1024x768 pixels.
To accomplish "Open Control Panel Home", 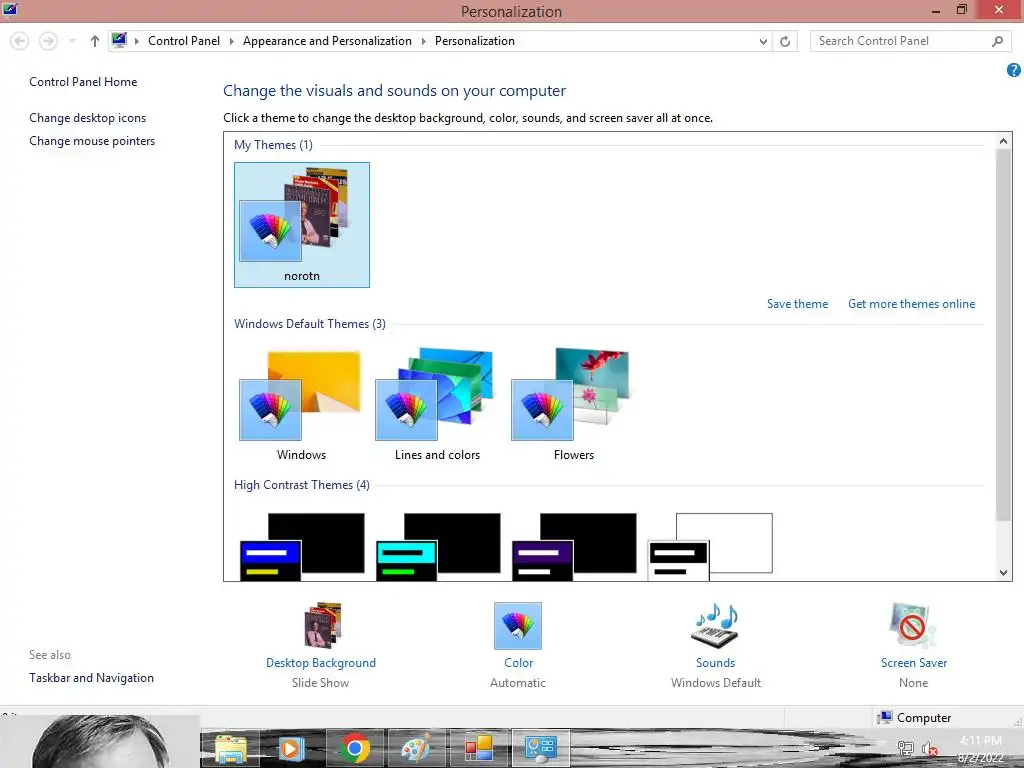I will [x=83, y=82].
